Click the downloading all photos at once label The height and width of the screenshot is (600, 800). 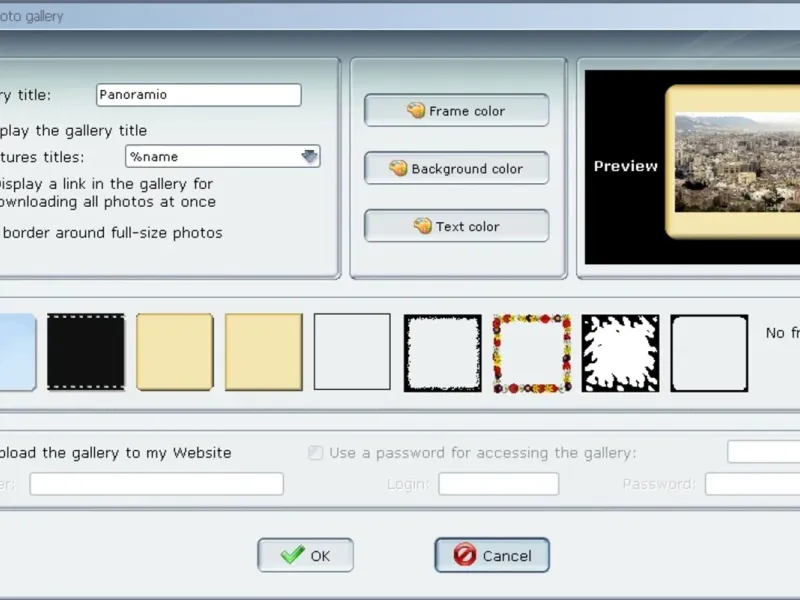tap(108, 202)
